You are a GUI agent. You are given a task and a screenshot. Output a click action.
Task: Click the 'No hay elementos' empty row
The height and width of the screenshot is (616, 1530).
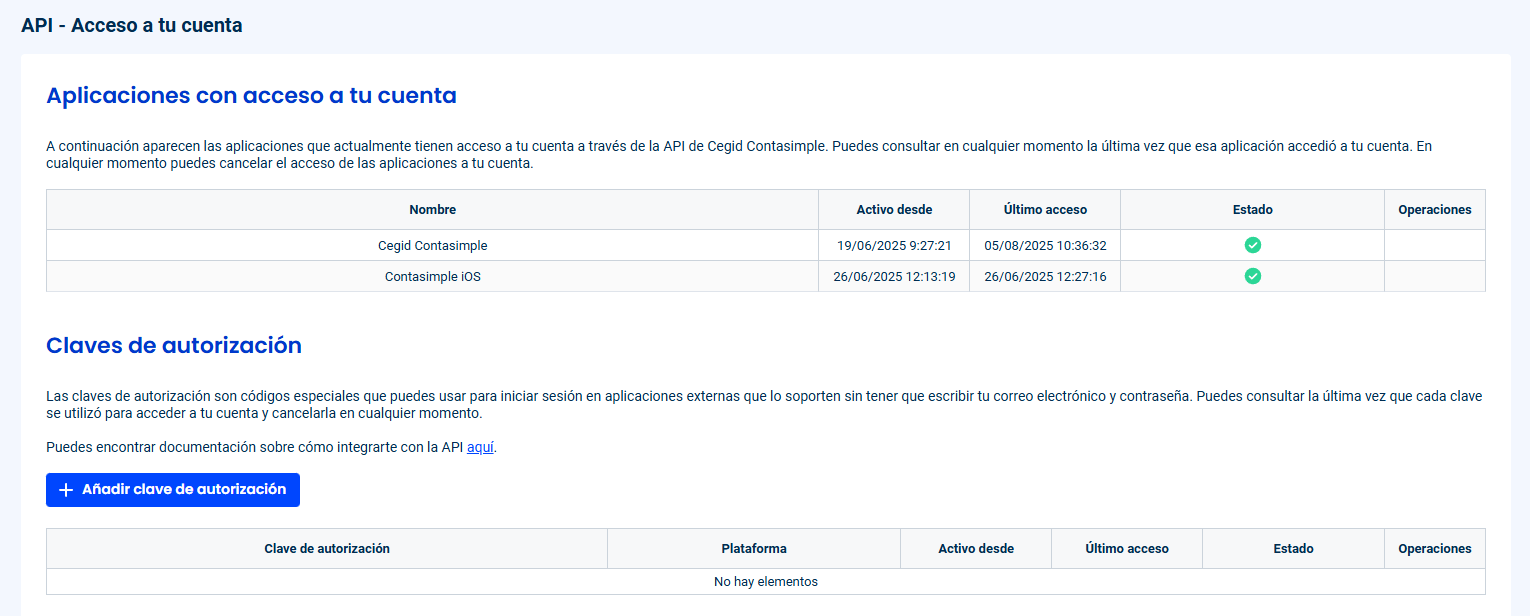coord(766,581)
